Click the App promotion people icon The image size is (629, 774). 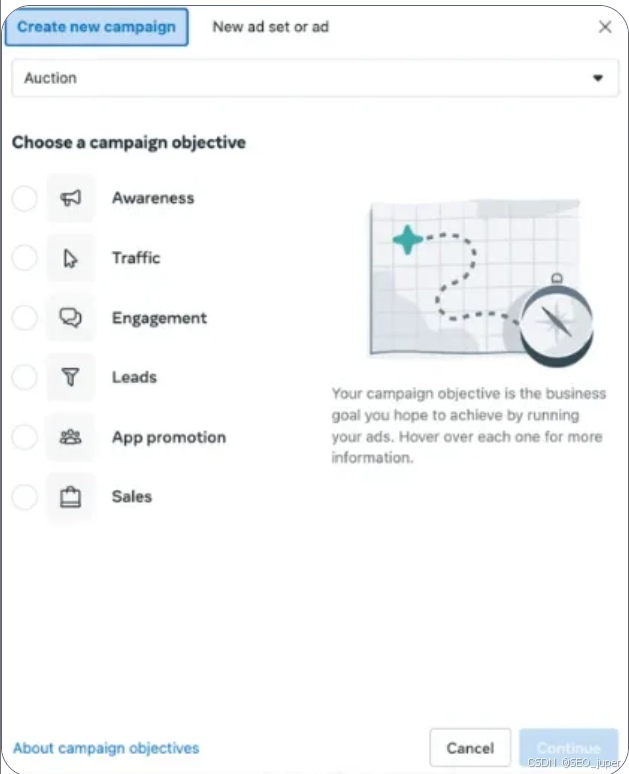click(x=70, y=437)
